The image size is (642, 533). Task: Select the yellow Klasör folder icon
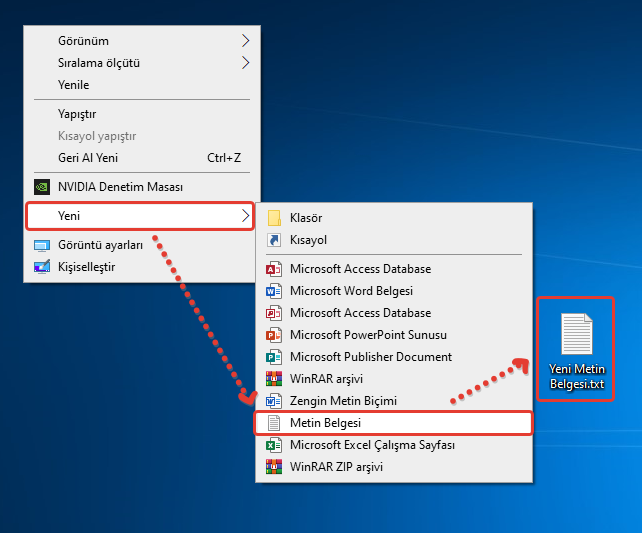click(274, 218)
